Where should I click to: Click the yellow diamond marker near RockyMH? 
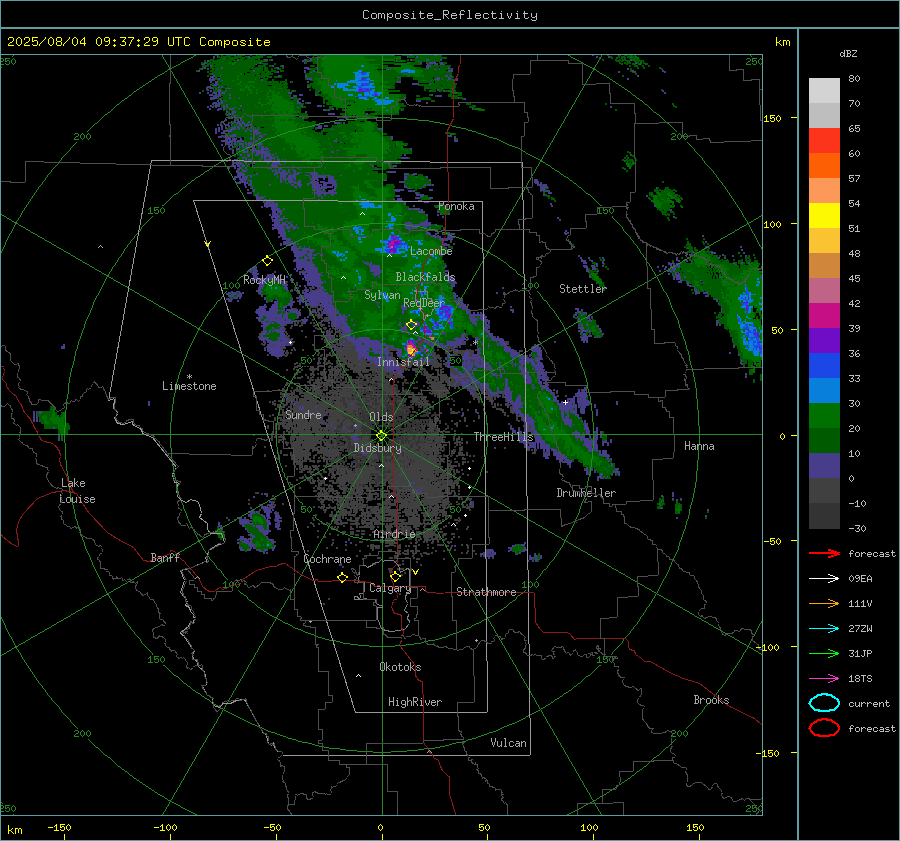(267, 261)
